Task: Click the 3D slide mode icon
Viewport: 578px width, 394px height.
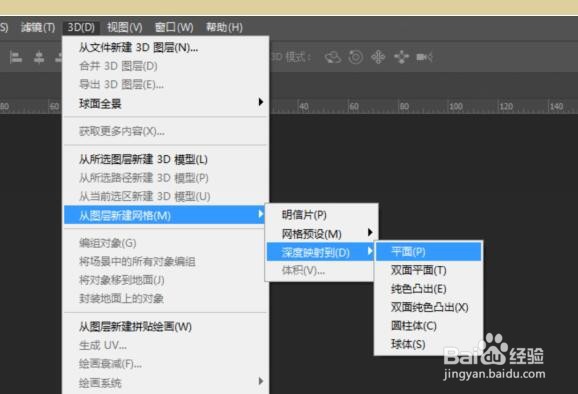Action: [401, 57]
